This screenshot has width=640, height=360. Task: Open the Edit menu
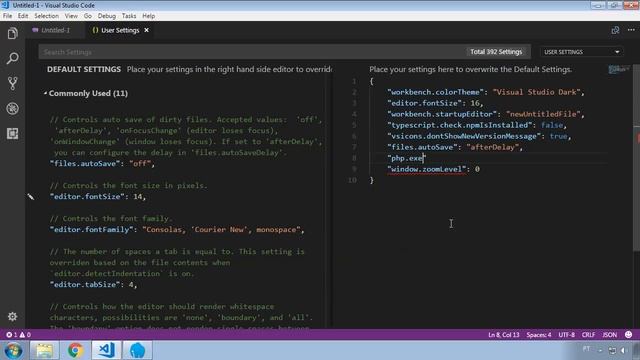tap(23, 16)
